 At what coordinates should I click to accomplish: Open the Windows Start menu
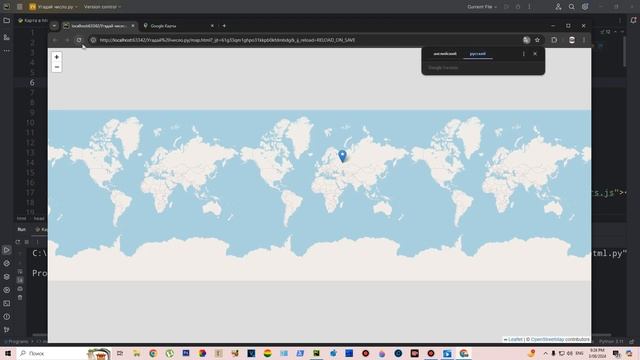tap(8, 353)
